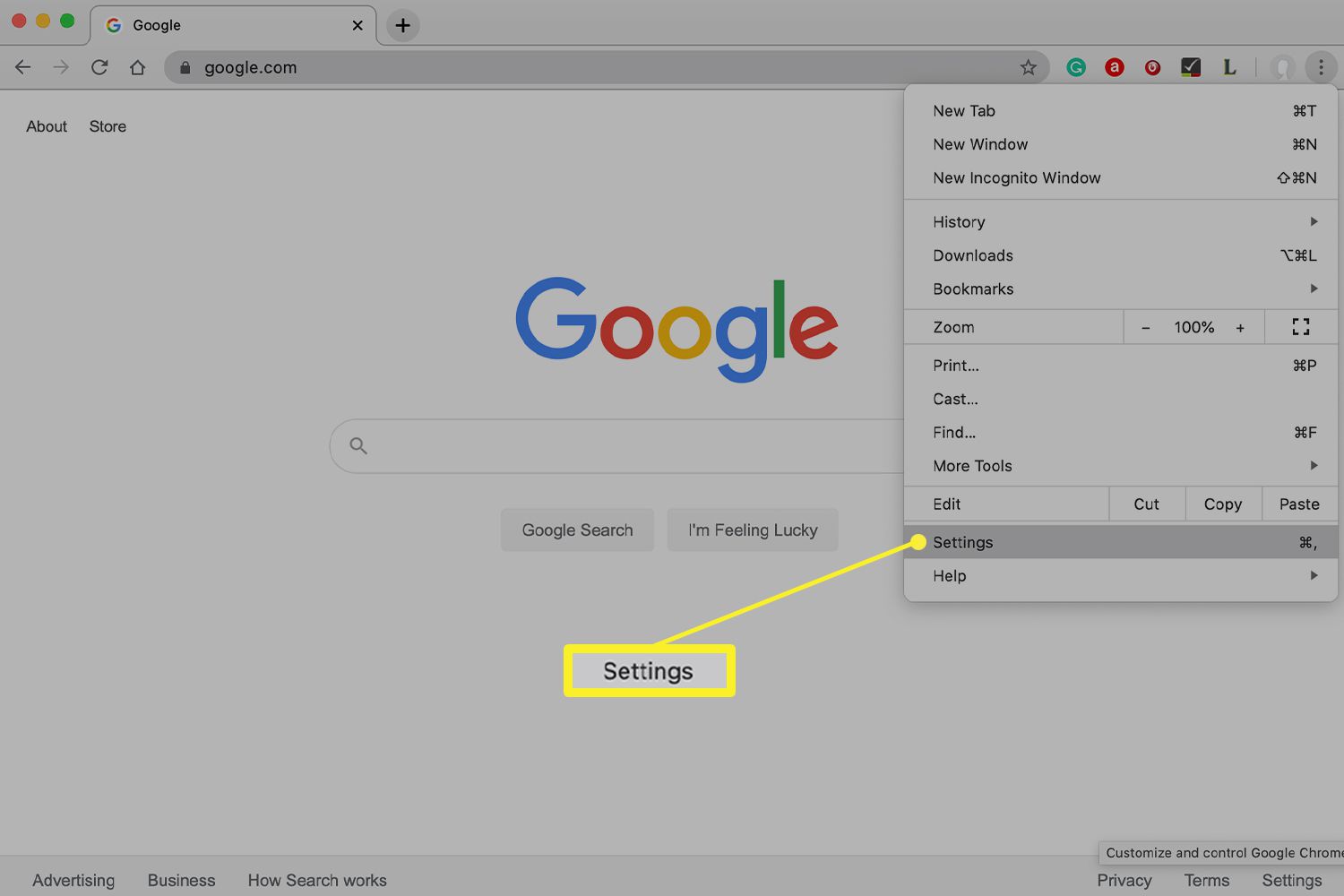Click the three-dot Chrome menu icon
This screenshot has height=896, width=1344.
click(1320, 67)
